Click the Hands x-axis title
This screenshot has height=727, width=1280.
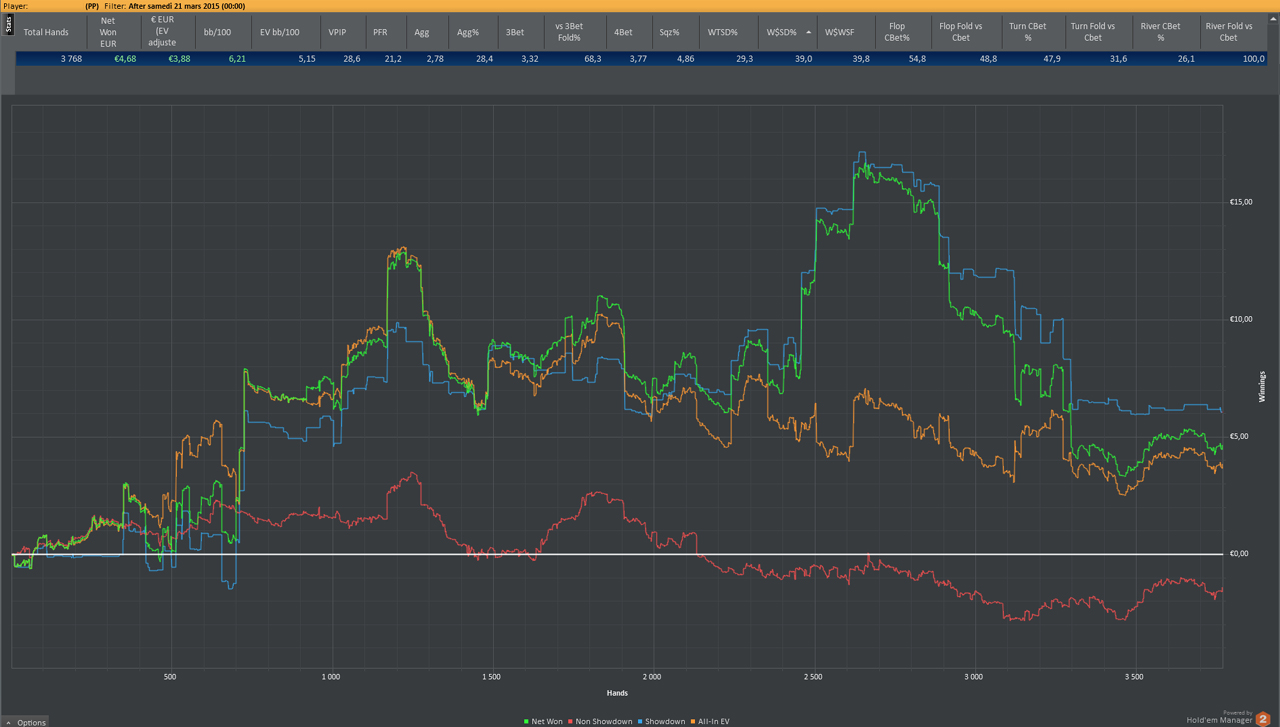(x=617, y=693)
